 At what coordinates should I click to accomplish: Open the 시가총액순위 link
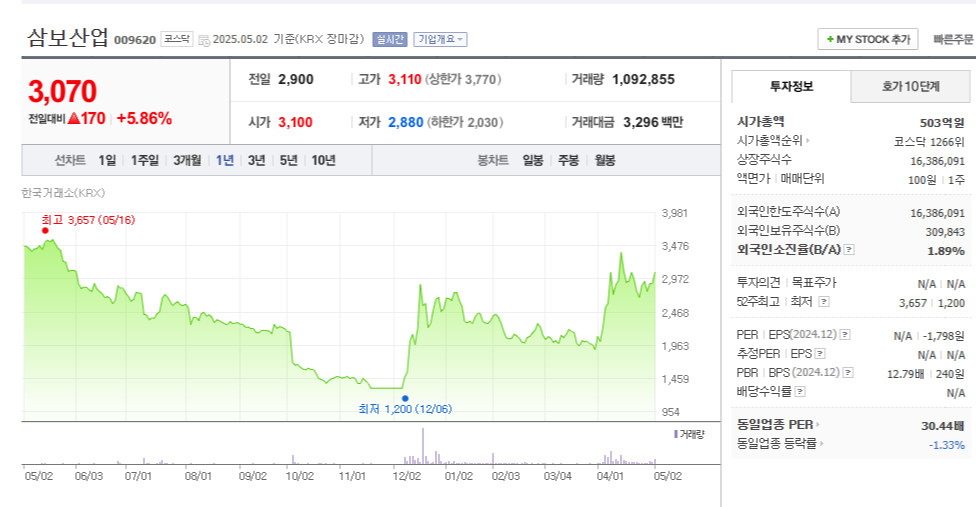click(772, 141)
